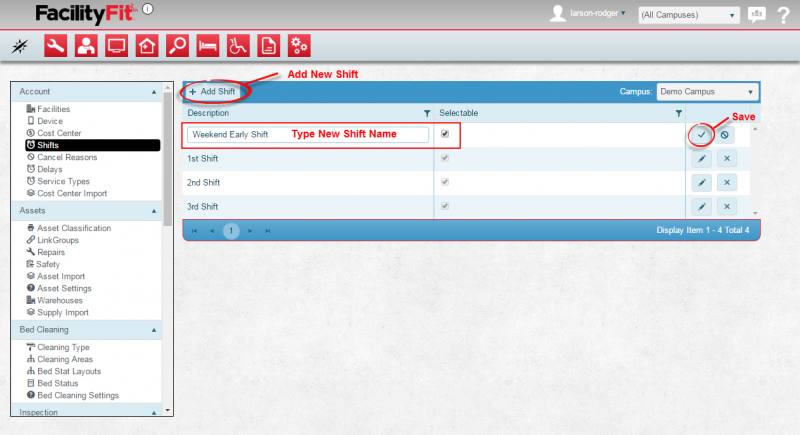The height and width of the screenshot is (435, 800).
Task: Edit the 1st Shift with pencil icon
Action: point(701,158)
